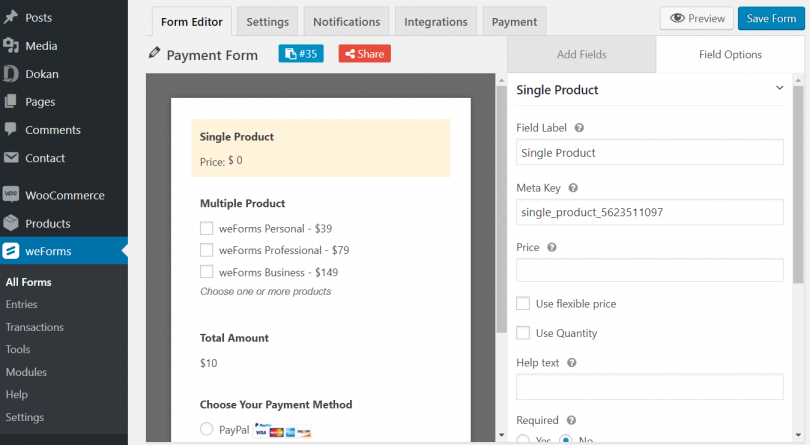Open the Form Editor tab

click(x=192, y=22)
